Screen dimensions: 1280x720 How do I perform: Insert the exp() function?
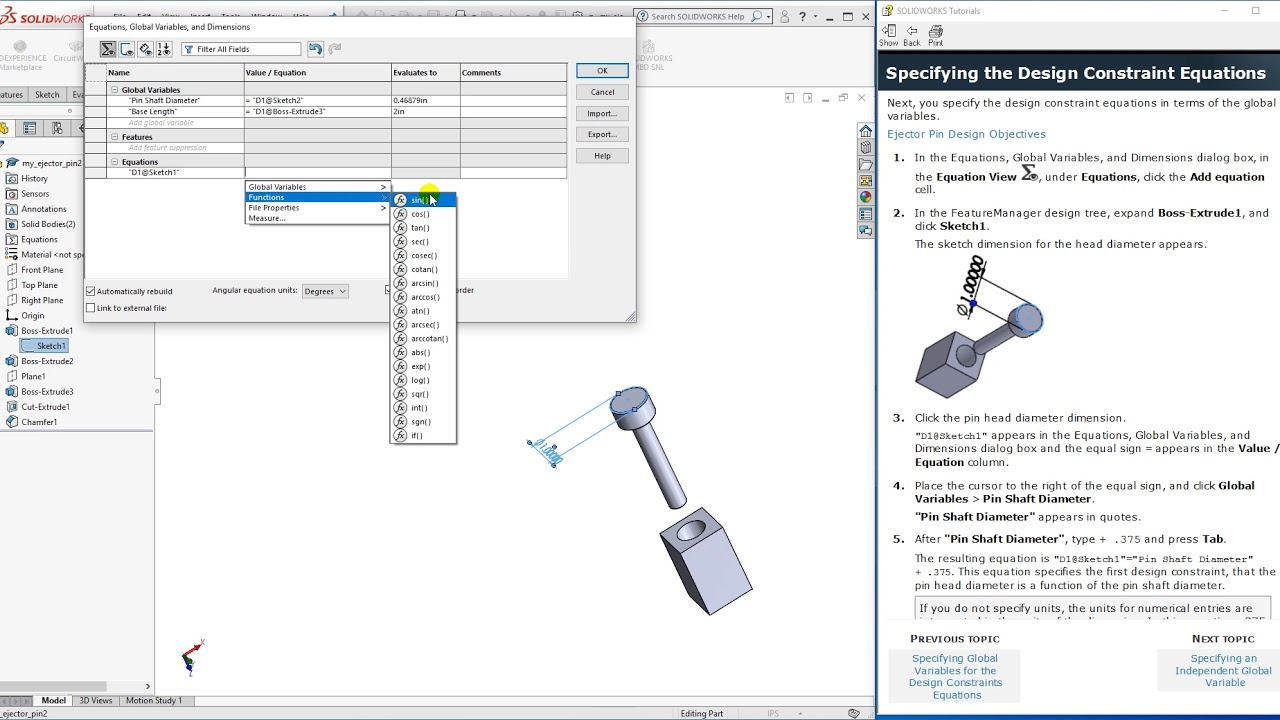click(423, 367)
